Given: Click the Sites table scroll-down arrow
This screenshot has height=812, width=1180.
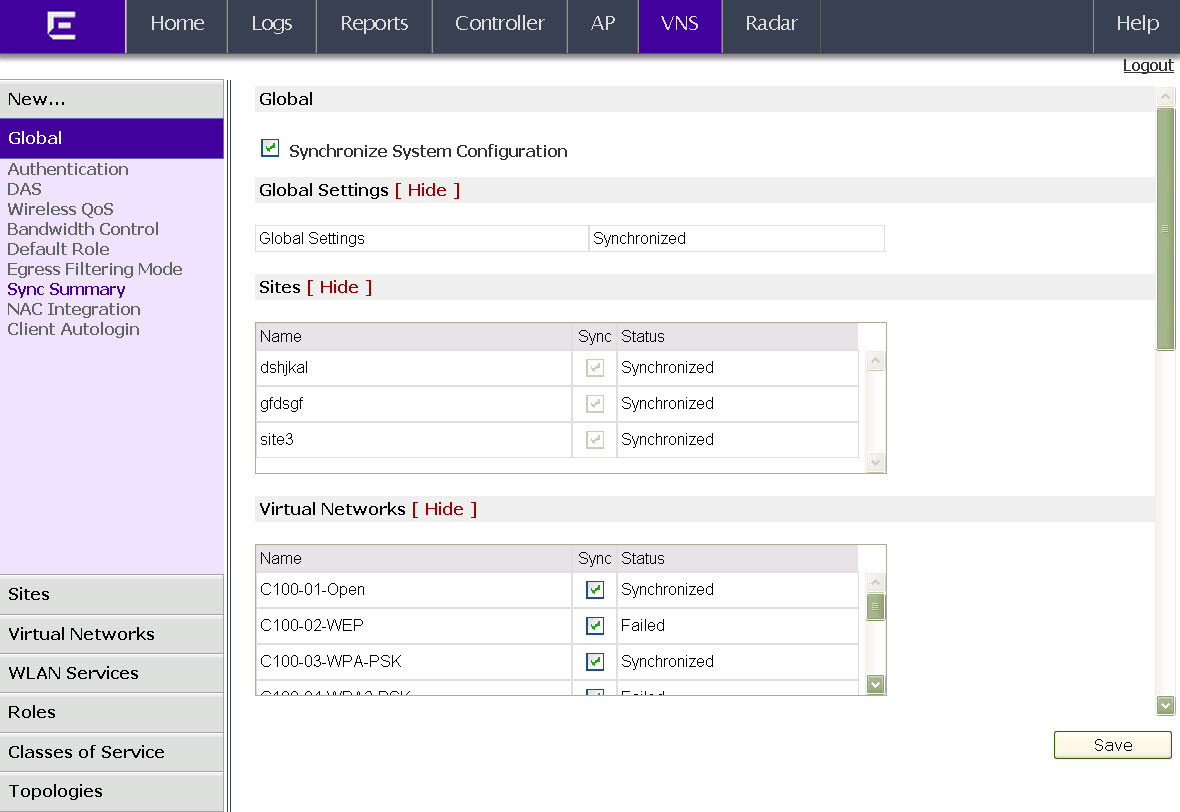Looking at the screenshot, I should pos(874,462).
